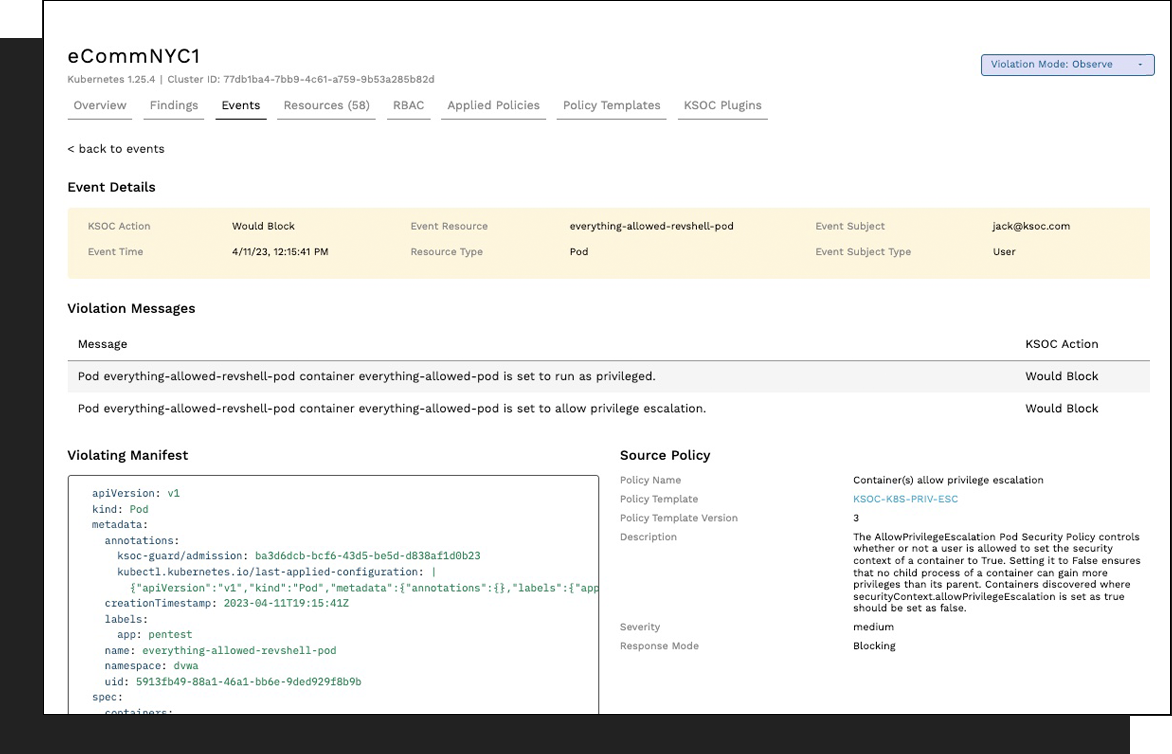Open the KSOC-K8S-PRIV-ESC policy template link
The height and width of the screenshot is (754, 1172).
coord(905,499)
